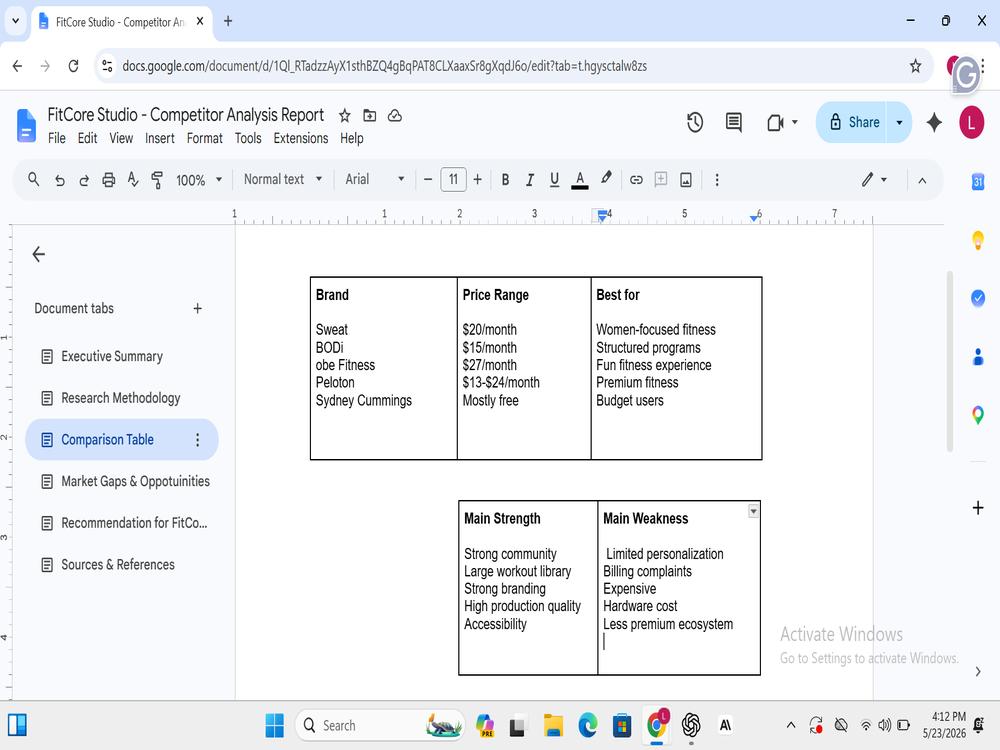
Task: Undo the last edit
Action: 59,180
